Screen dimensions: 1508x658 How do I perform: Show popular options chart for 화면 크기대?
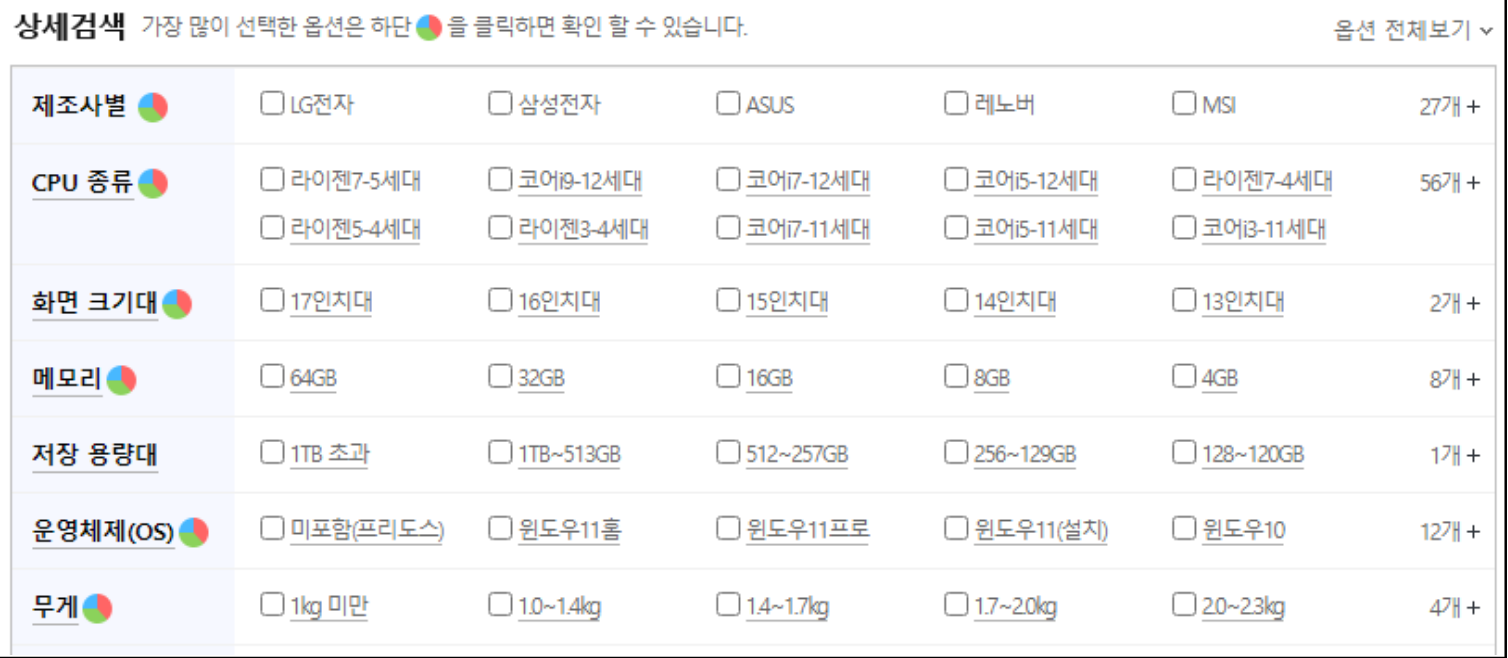point(177,303)
